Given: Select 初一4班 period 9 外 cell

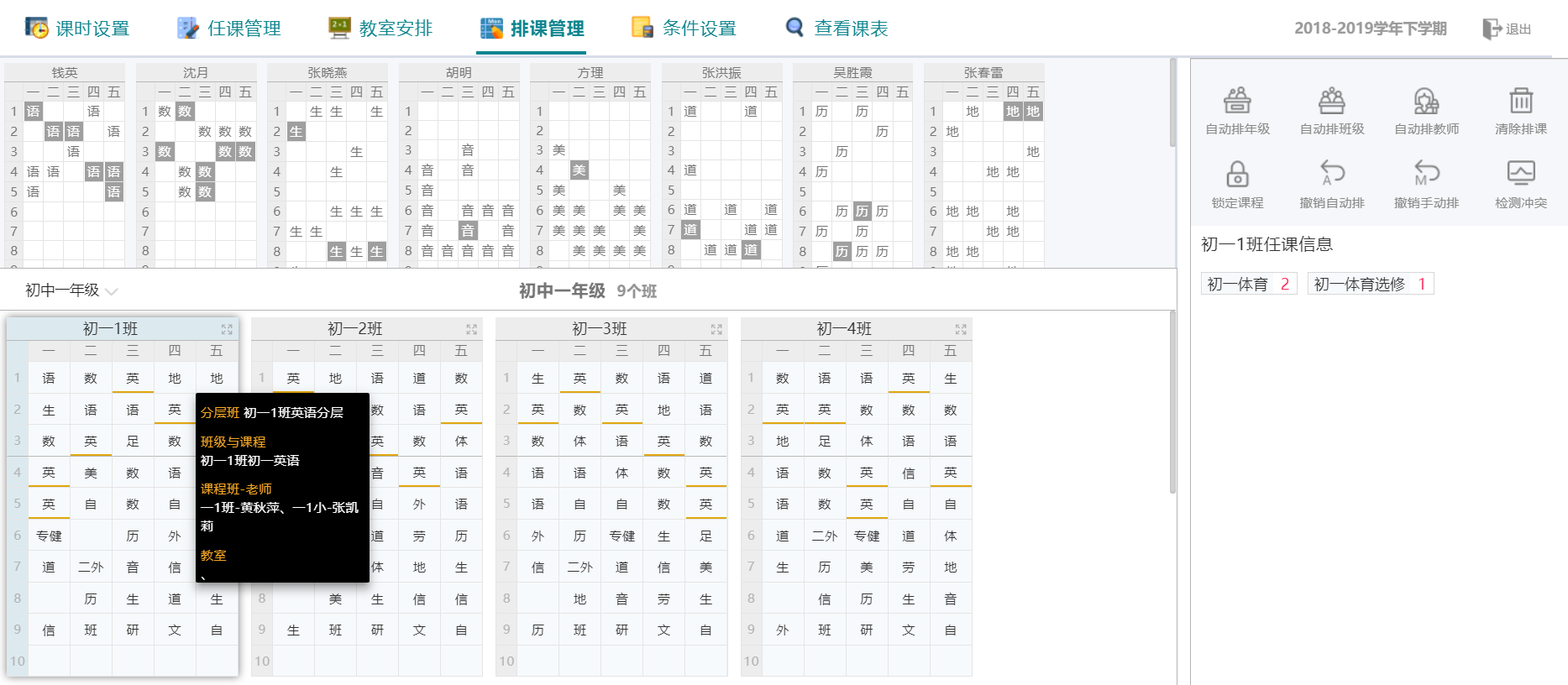Looking at the screenshot, I should [x=783, y=630].
